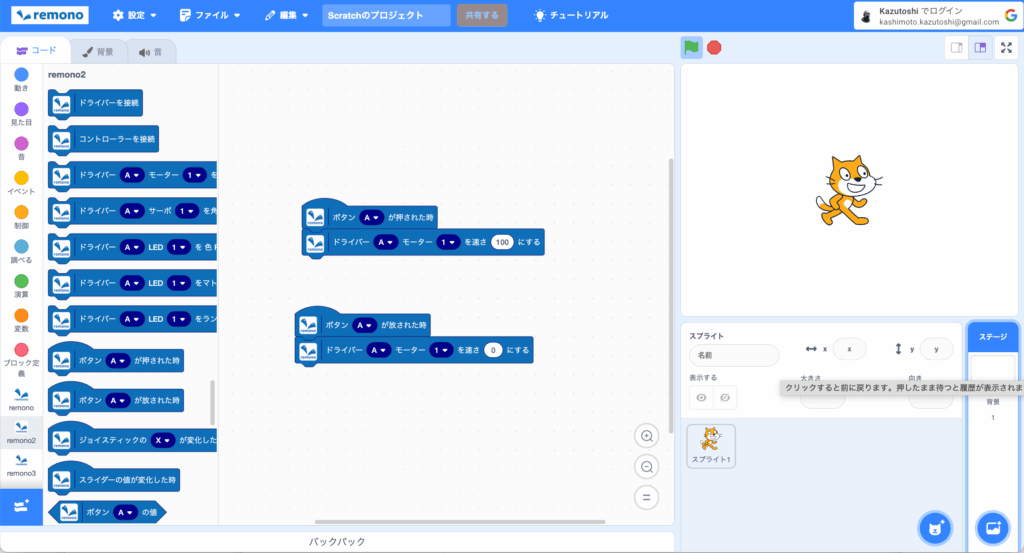Open the ファイル dropdown menu
Viewport: 1024px width, 553px height.
click(210, 16)
